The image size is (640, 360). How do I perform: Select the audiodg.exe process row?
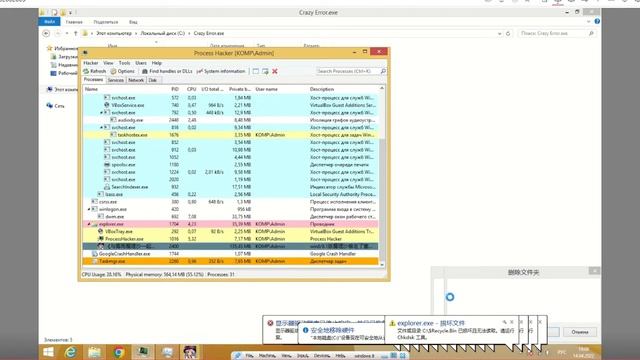[x=231, y=120]
